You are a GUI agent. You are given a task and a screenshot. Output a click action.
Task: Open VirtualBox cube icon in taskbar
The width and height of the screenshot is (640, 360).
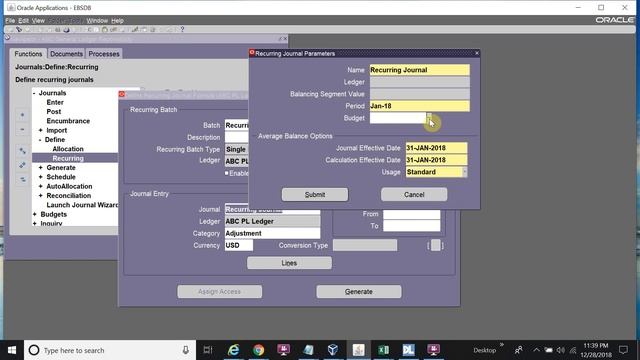pyautogui.click(x=333, y=350)
